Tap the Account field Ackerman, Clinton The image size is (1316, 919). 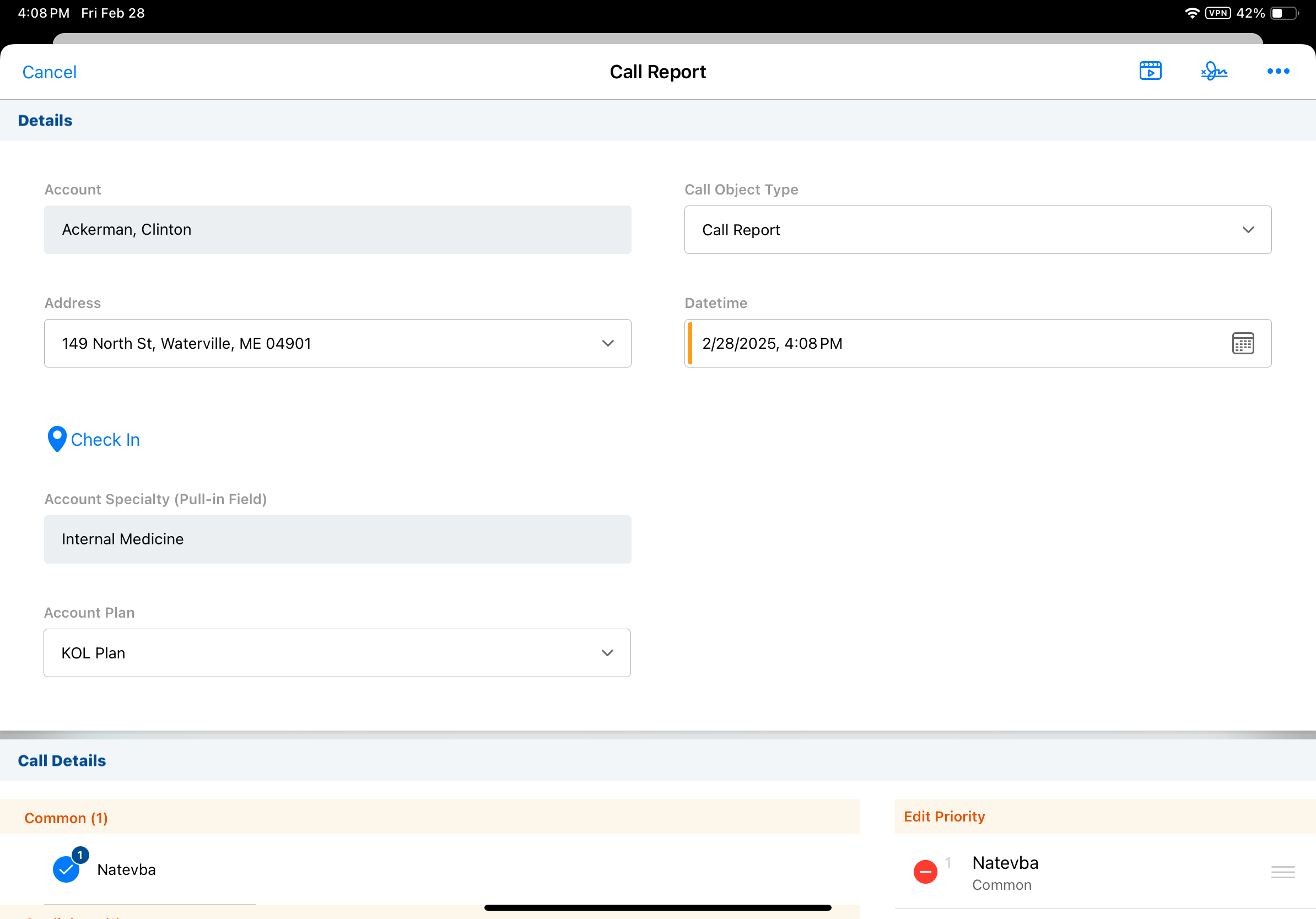337,230
